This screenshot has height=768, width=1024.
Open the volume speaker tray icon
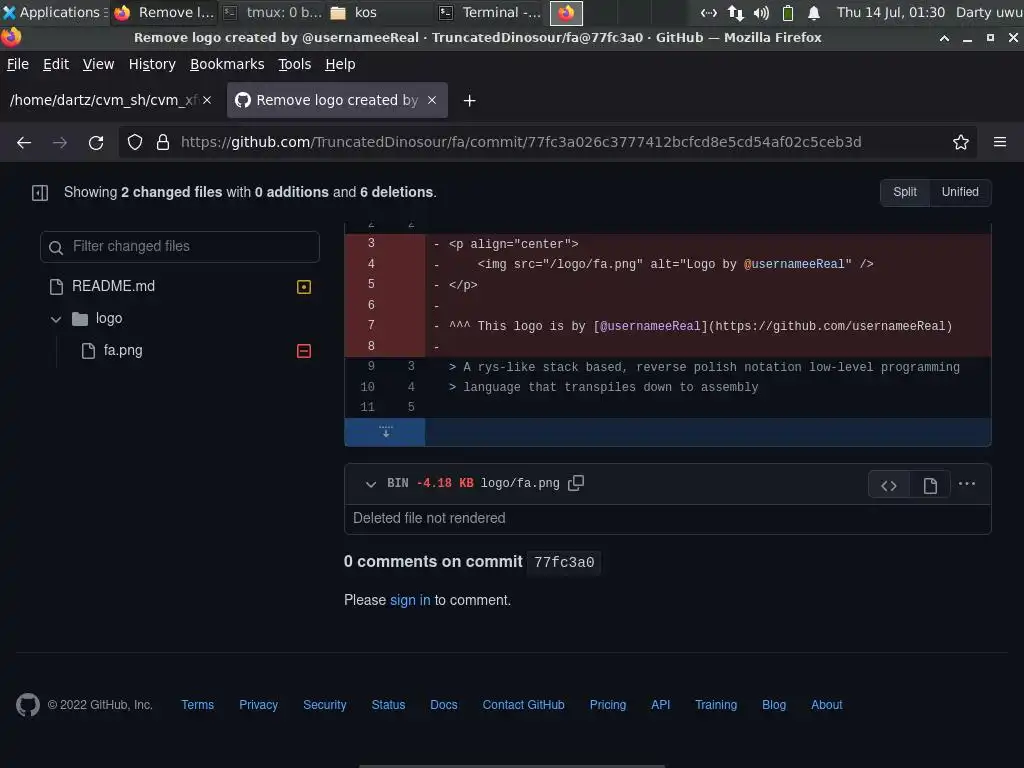(x=761, y=12)
